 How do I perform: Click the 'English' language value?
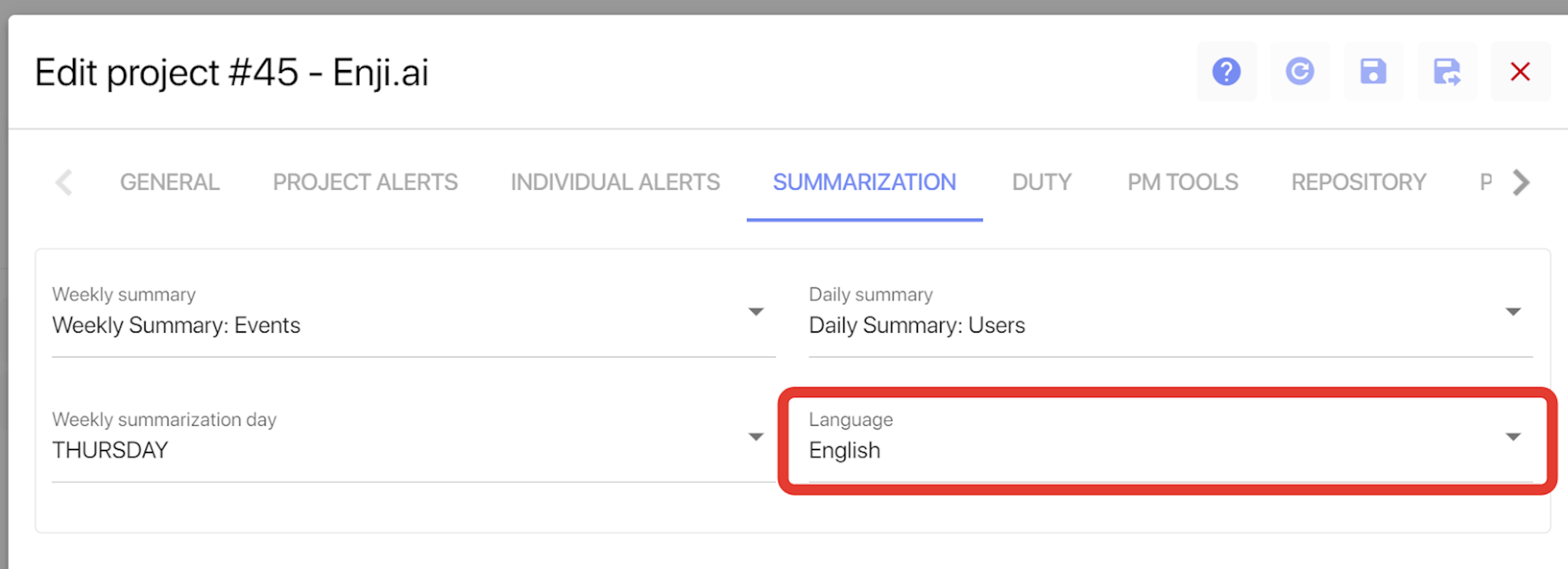tap(844, 451)
